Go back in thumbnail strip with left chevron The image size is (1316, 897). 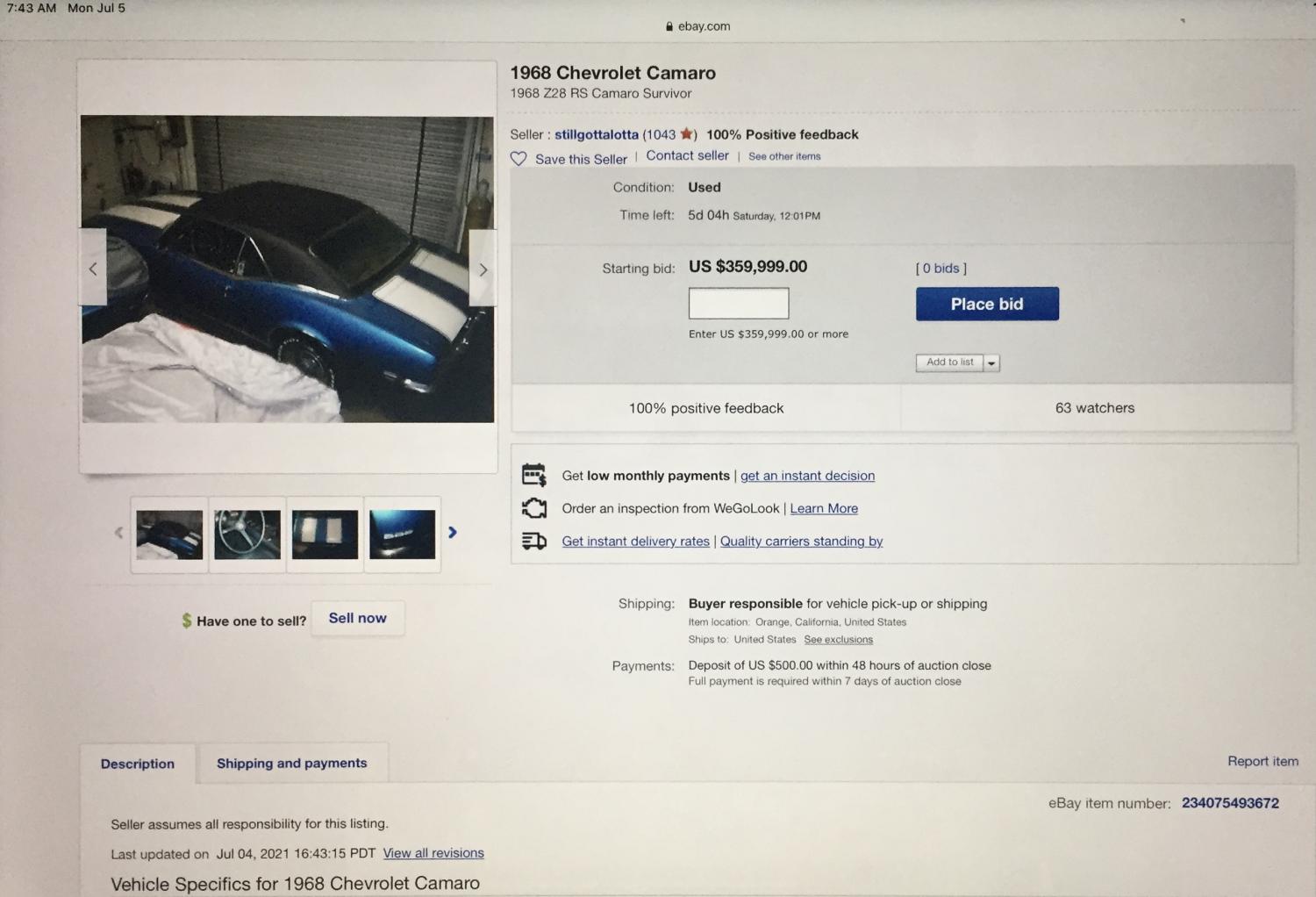click(x=119, y=532)
